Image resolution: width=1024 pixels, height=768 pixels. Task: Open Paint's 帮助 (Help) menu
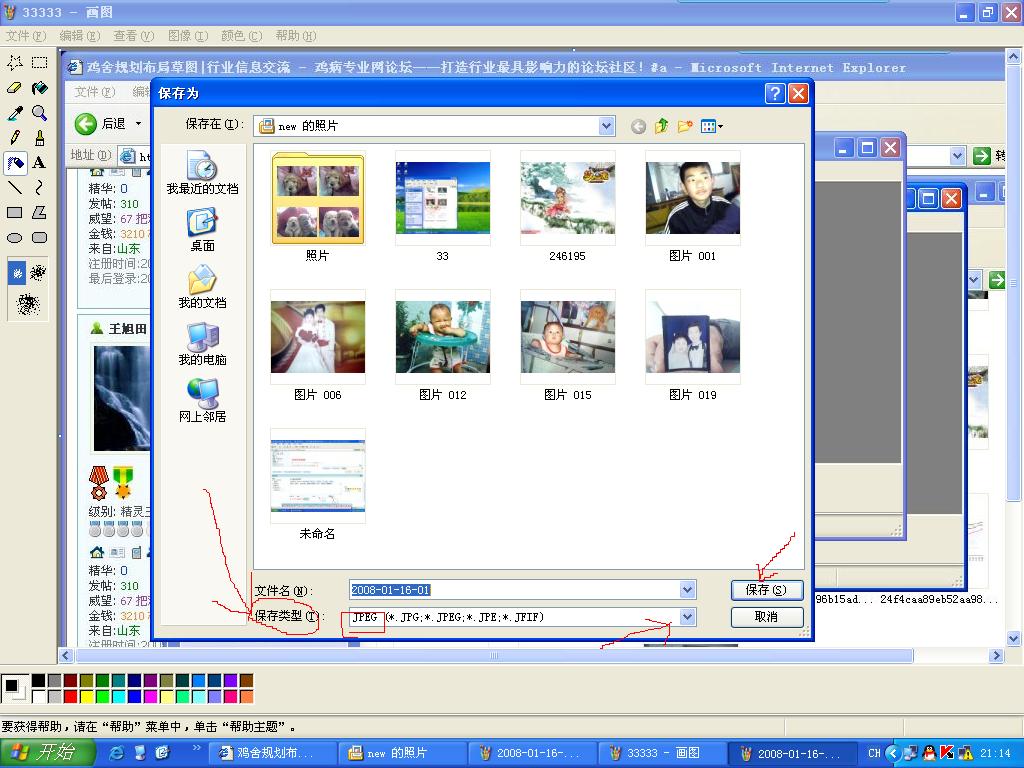[295, 36]
